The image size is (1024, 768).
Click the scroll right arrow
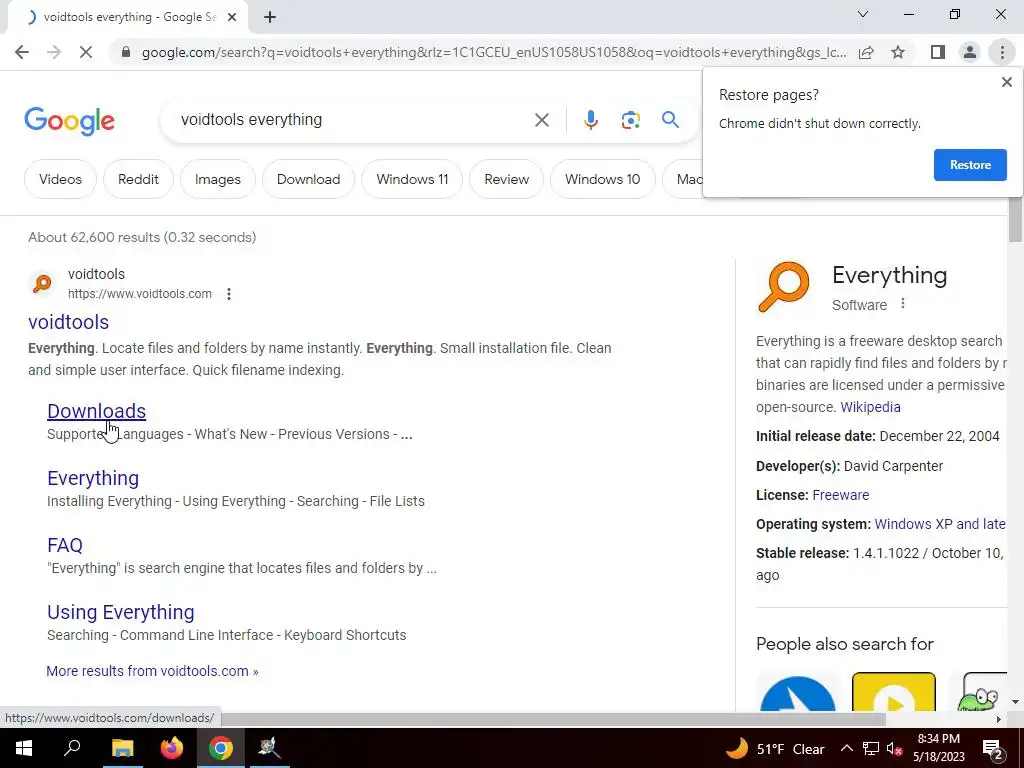pyautogui.click(x=999, y=719)
